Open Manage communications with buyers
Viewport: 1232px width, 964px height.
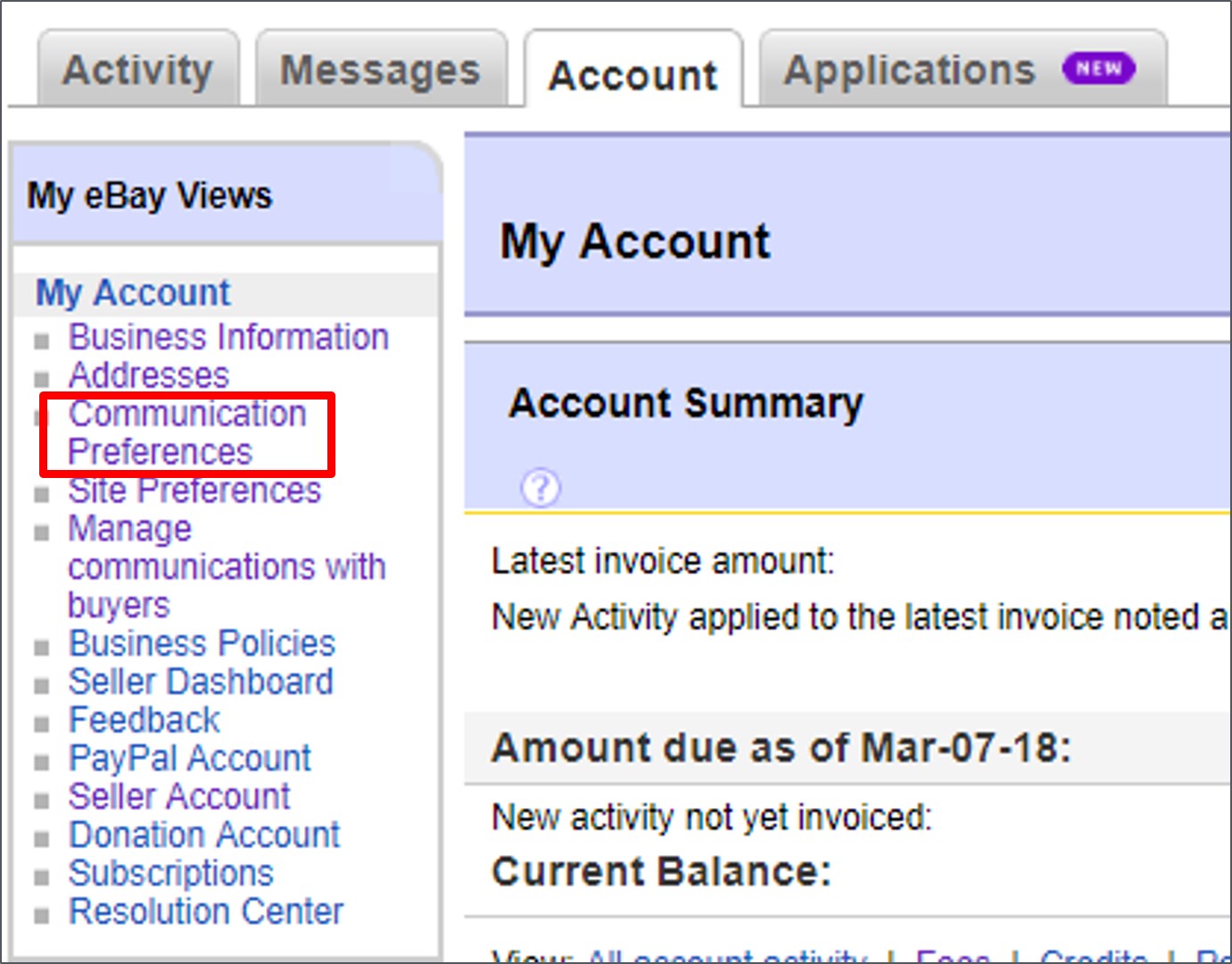(x=227, y=567)
